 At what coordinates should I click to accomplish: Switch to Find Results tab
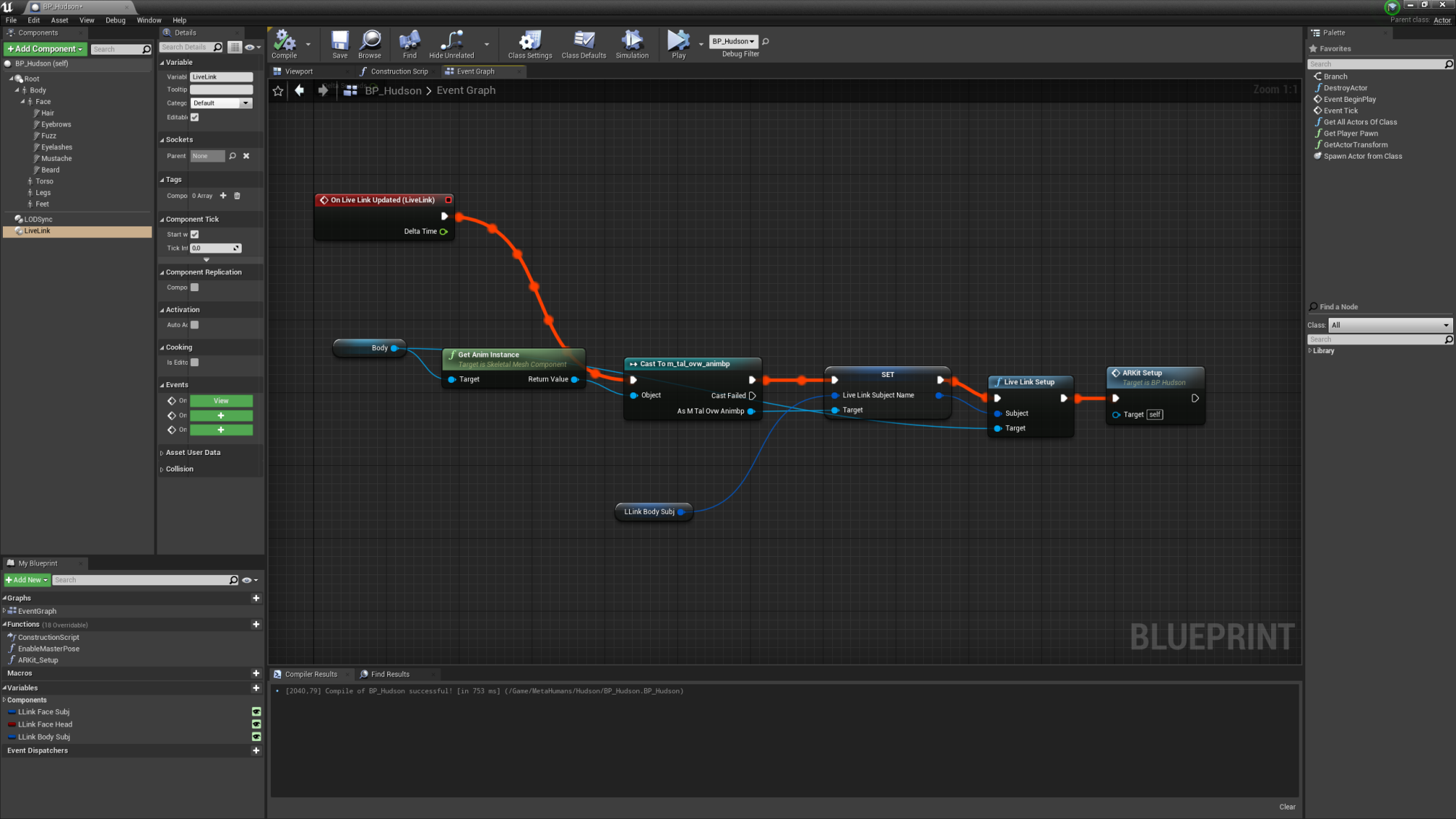point(390,674)
